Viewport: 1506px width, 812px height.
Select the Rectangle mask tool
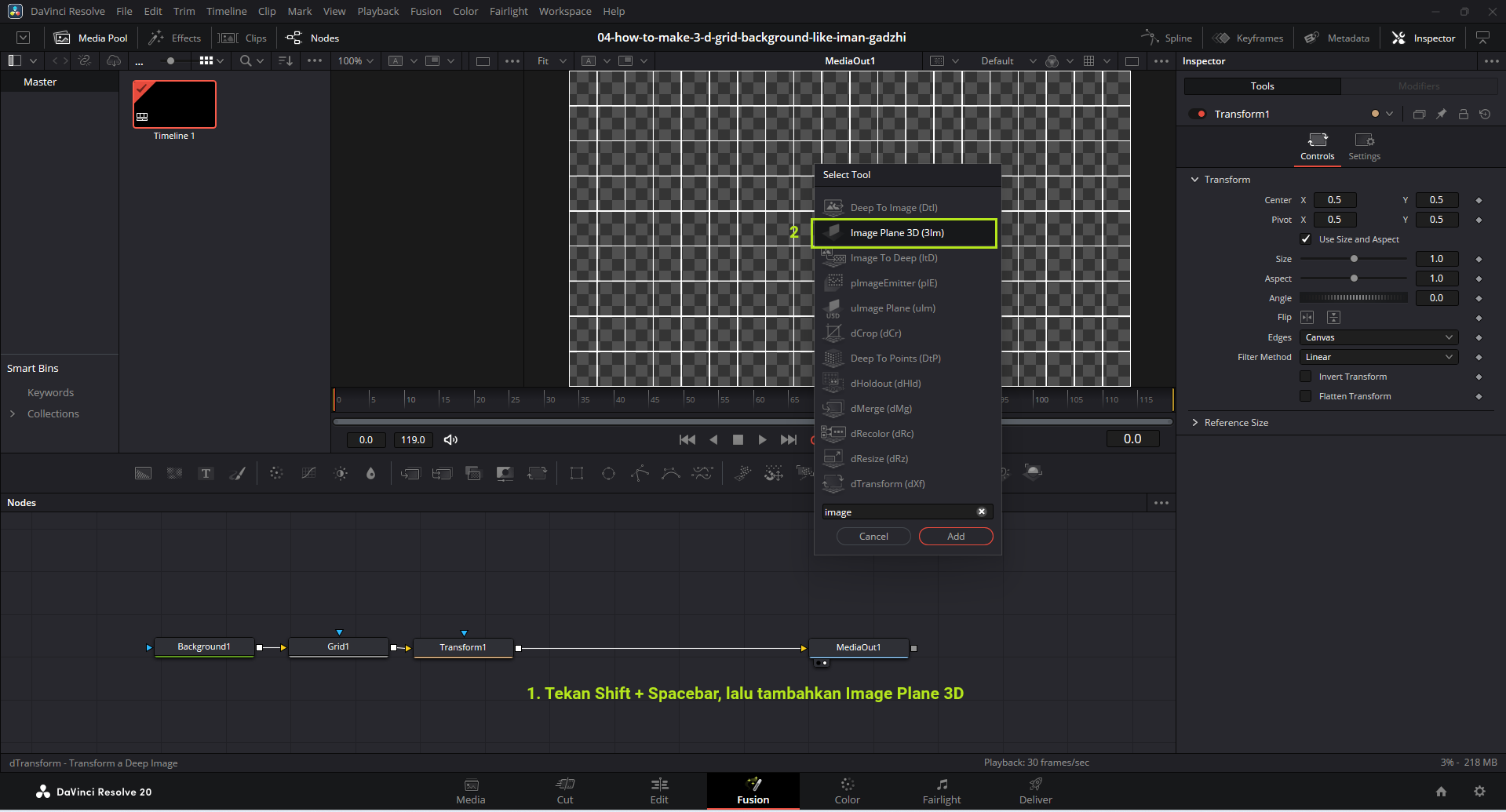click(x=577, y=473)
